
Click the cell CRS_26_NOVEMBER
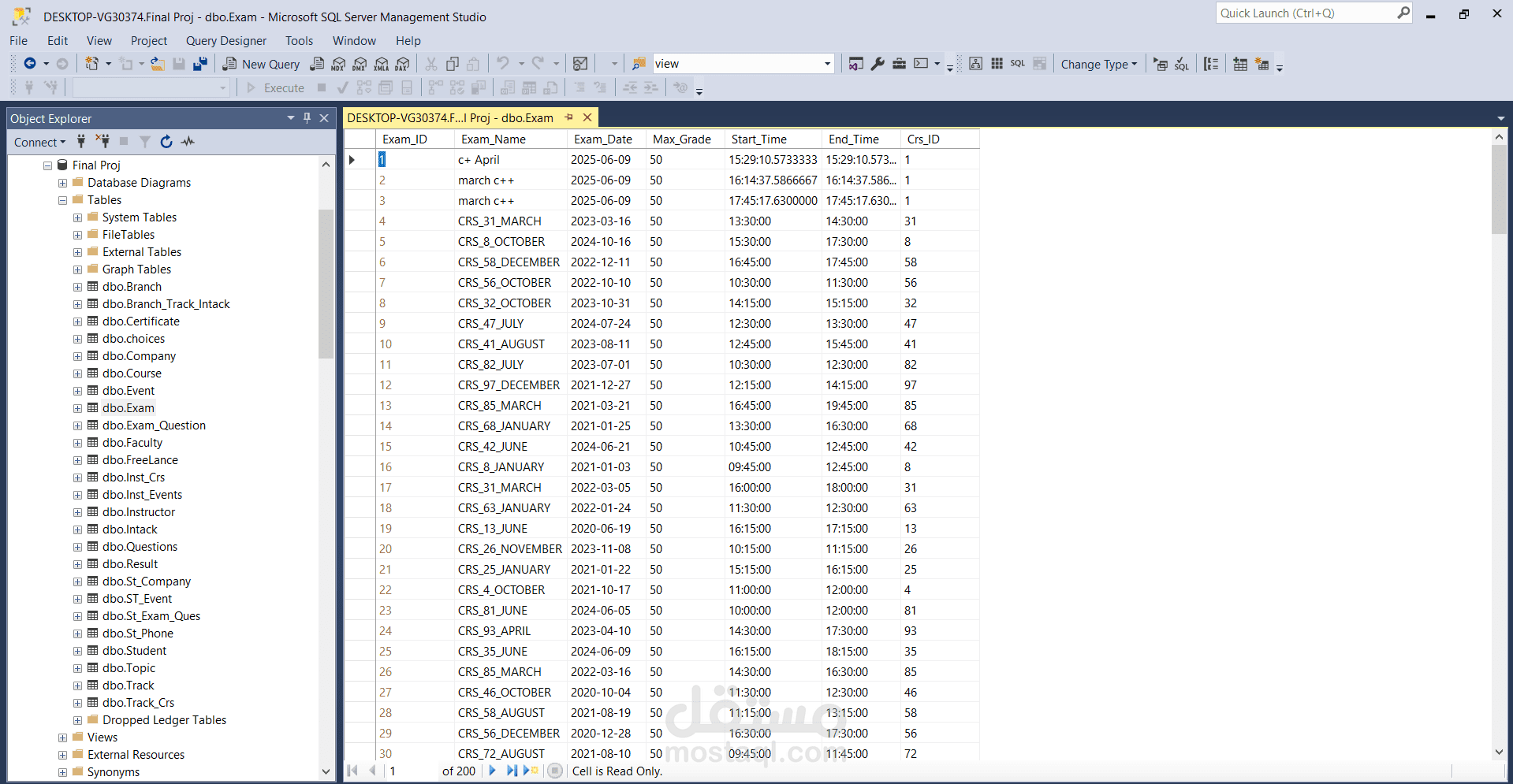coord(511,549)
